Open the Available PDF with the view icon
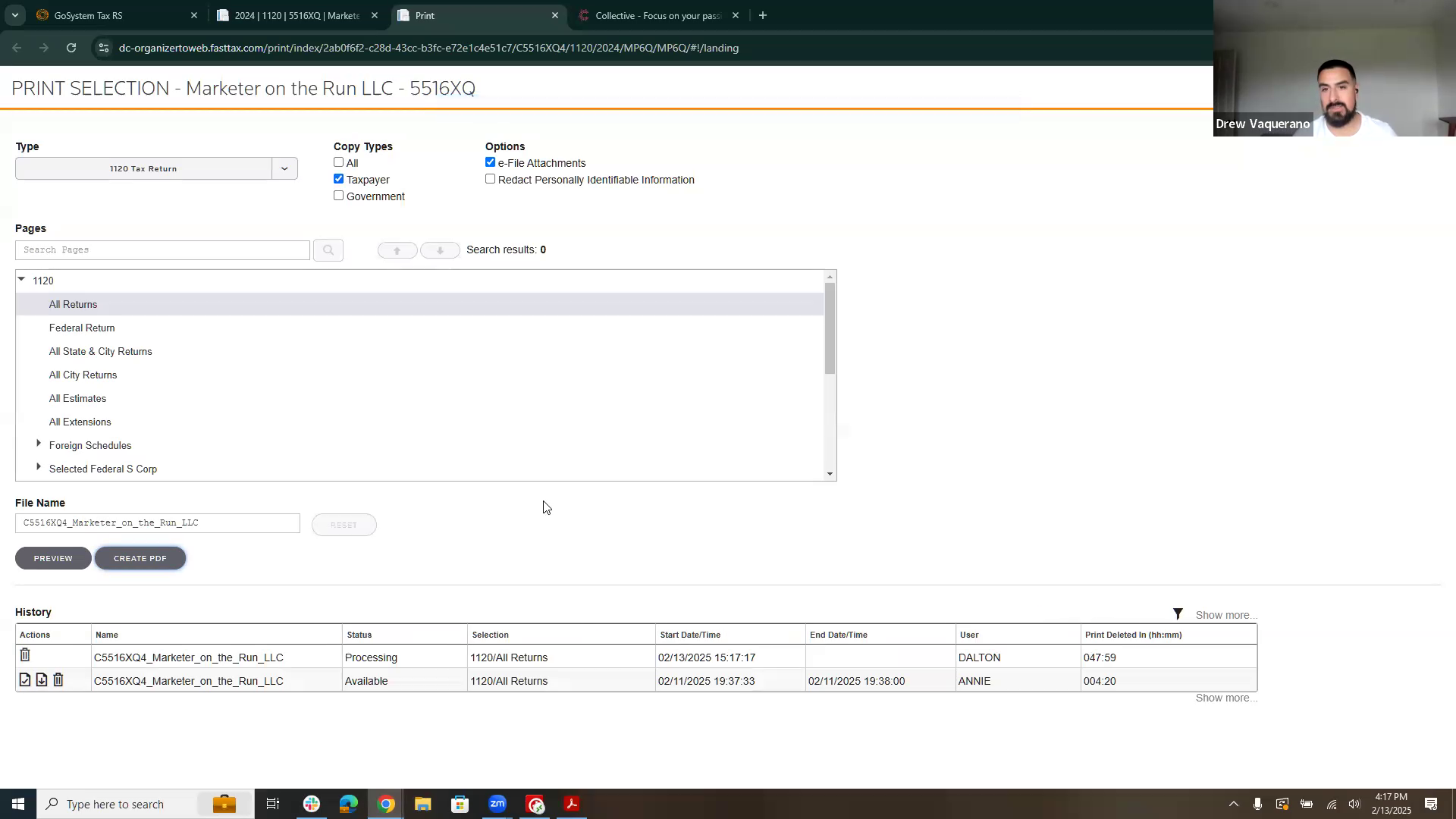This screenshot has width=1456, height=819. point(25,680)
